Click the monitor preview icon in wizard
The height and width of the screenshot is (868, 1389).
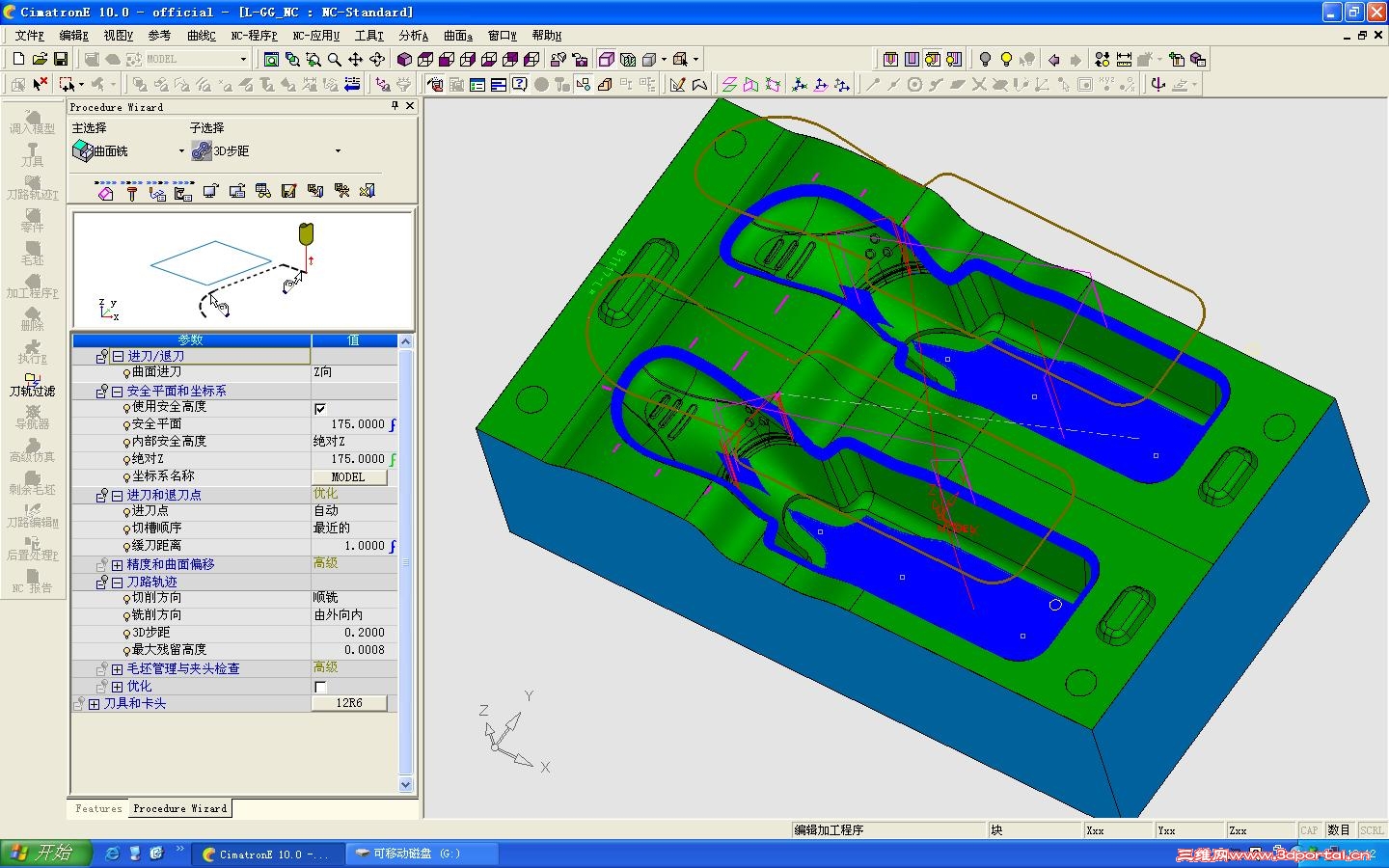point(211,191)
